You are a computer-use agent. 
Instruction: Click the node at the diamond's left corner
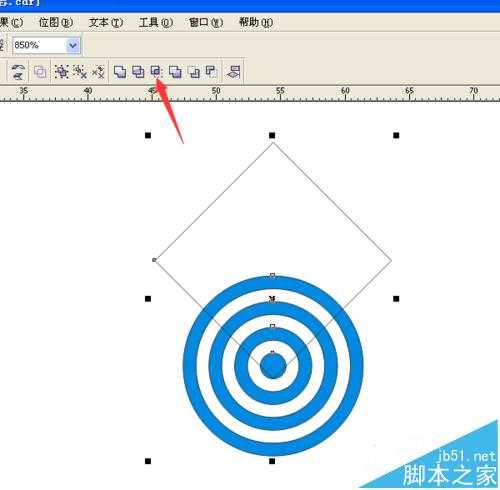pos(154,260)
